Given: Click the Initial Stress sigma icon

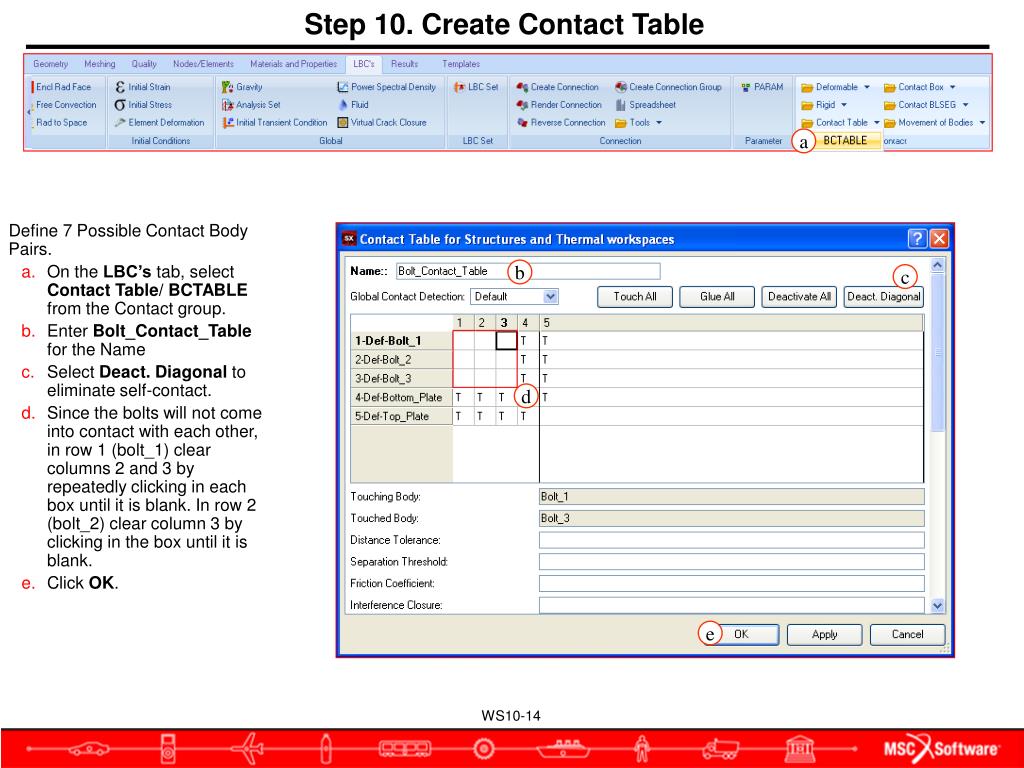Looking at the screenshot, I should point(120,104).
